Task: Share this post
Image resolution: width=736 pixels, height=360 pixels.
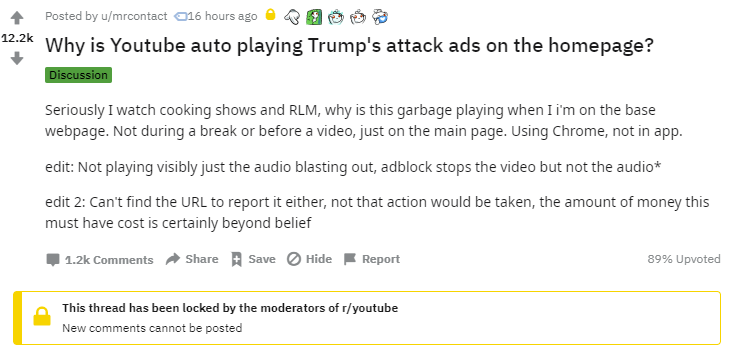Action: [192, 259]
